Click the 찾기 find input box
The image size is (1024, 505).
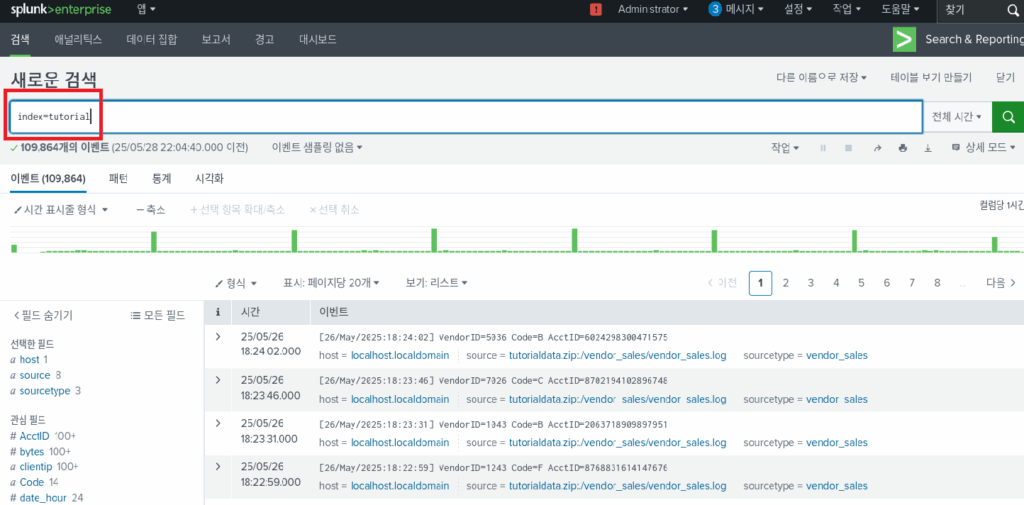point(971,10)
